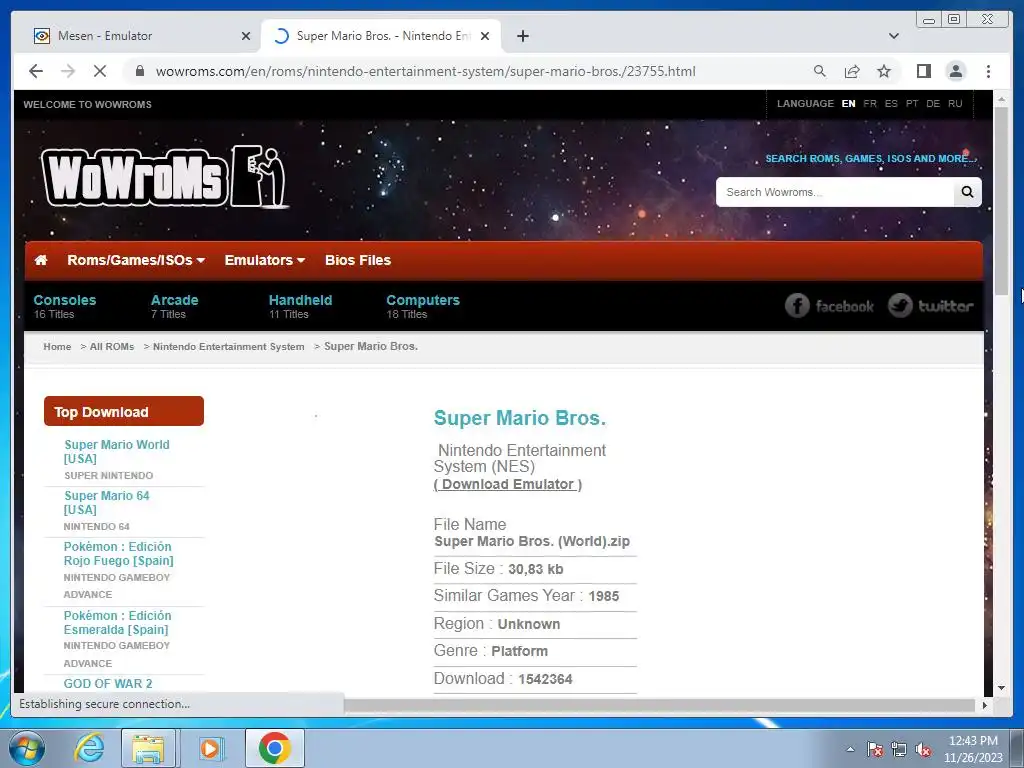Launch Internet Explorer from the taskbar
The image size is (1024, 768).
click(x=89, y=748)
